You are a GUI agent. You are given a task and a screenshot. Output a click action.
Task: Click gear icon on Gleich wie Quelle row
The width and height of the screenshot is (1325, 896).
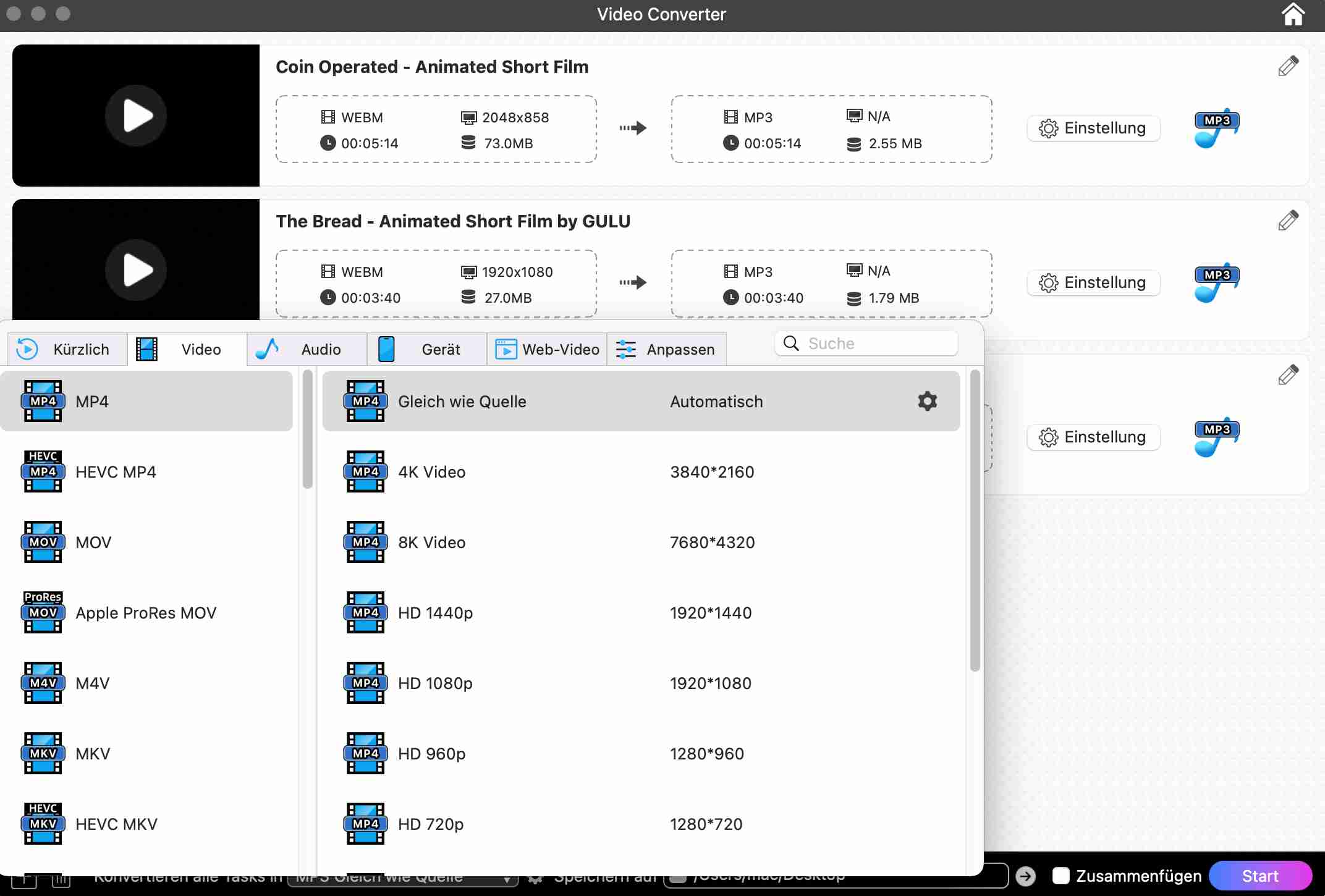click(927, 401)
